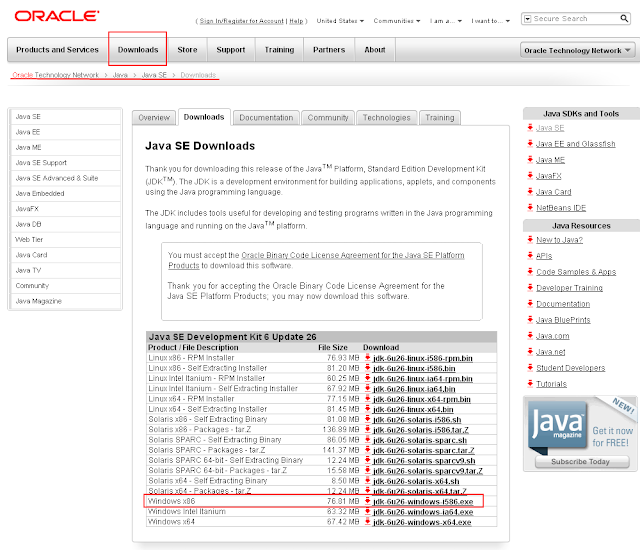Select Java EE in left sidebar
This screenshot has height=550, width=640.
[x=65, y=132]
